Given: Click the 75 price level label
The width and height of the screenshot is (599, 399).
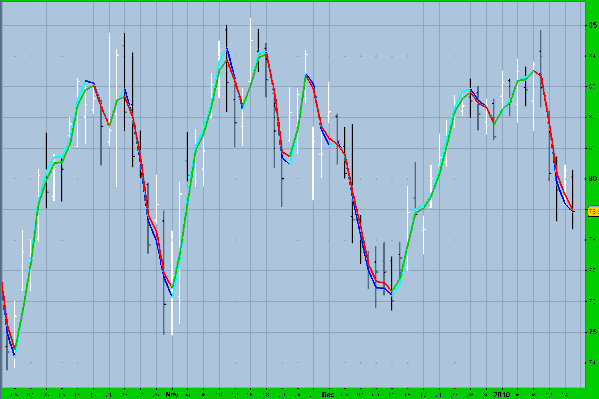Looking at the screenshot, I should coord(593,332).
